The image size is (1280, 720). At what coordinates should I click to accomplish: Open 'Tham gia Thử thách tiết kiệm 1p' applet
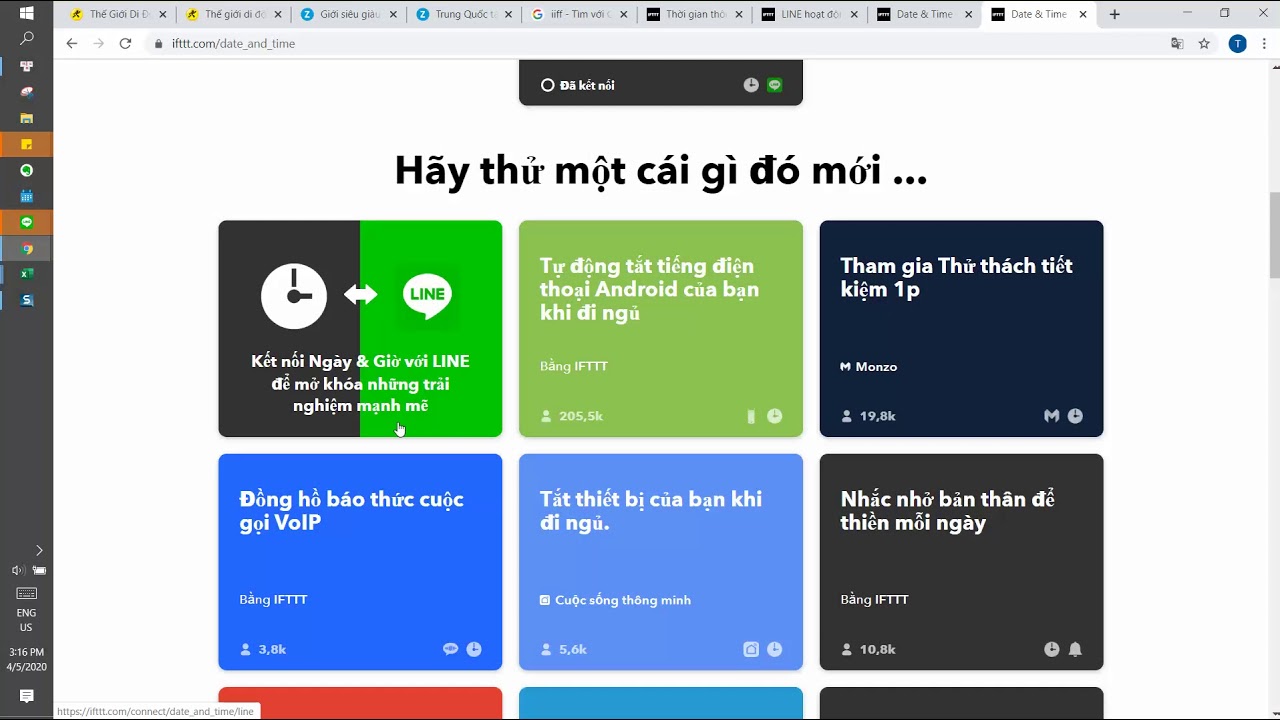(961, 328)
